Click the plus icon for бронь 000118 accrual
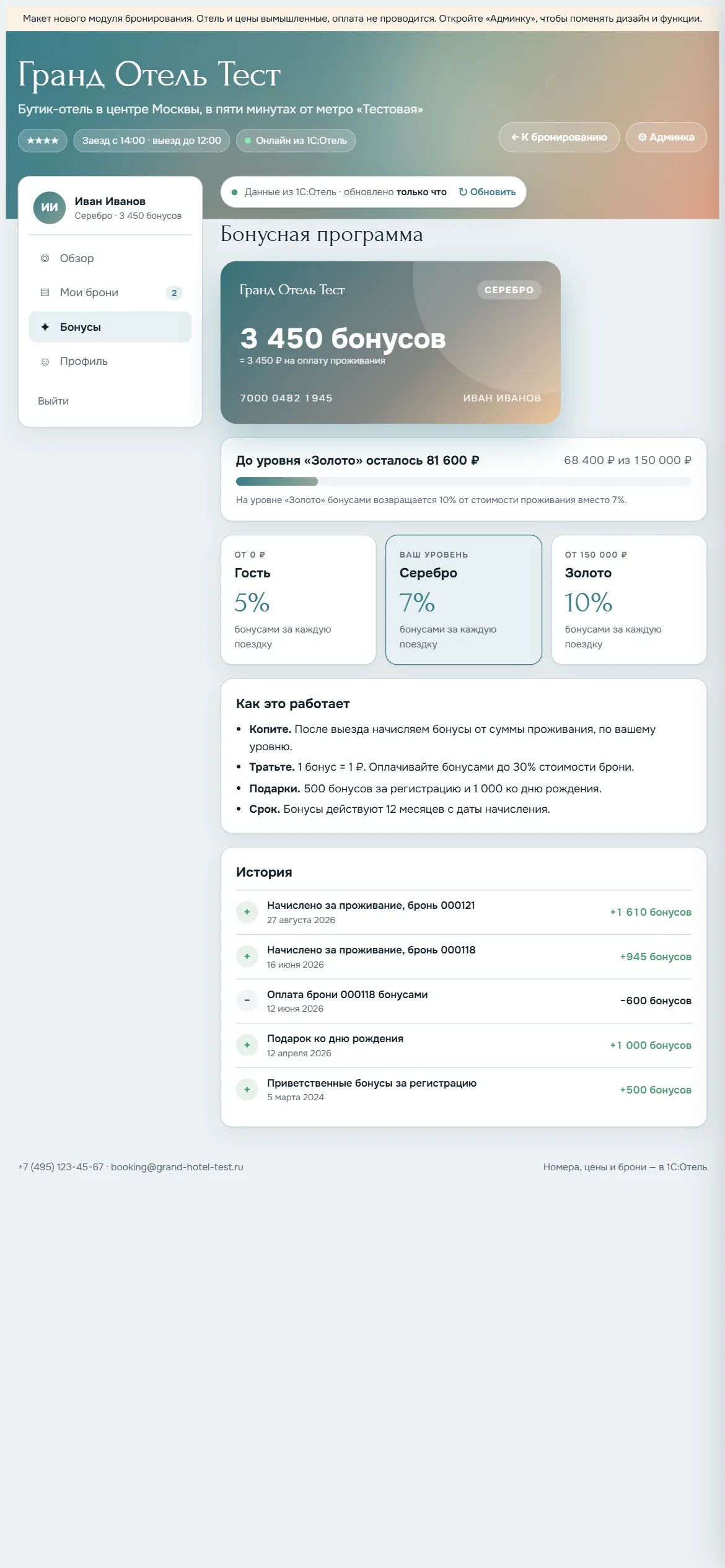The height and width of the screenshot is (1568, 725). pos(247,957)
